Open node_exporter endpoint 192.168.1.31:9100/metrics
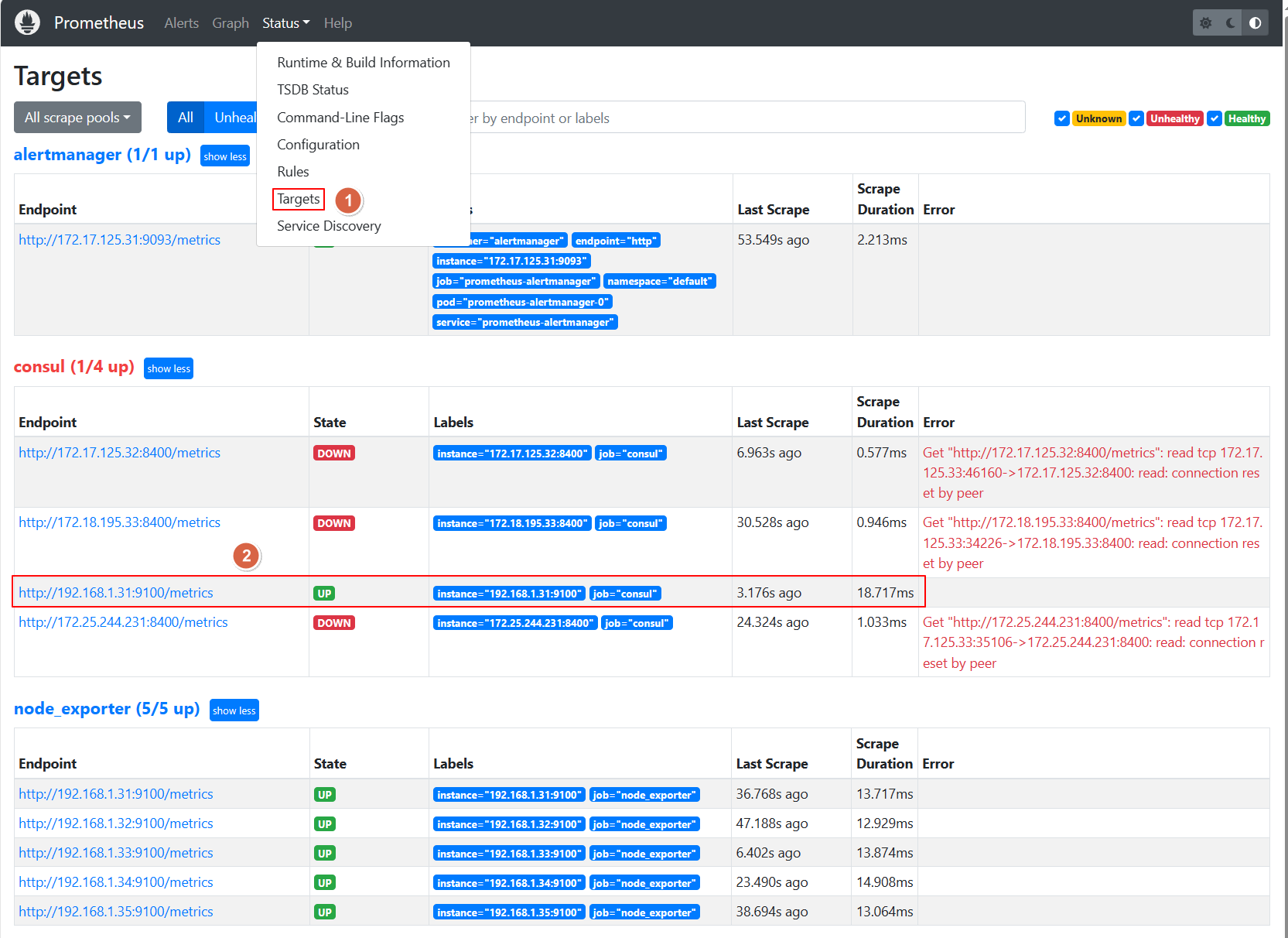The image size is (1288, 938). [116, 794]
